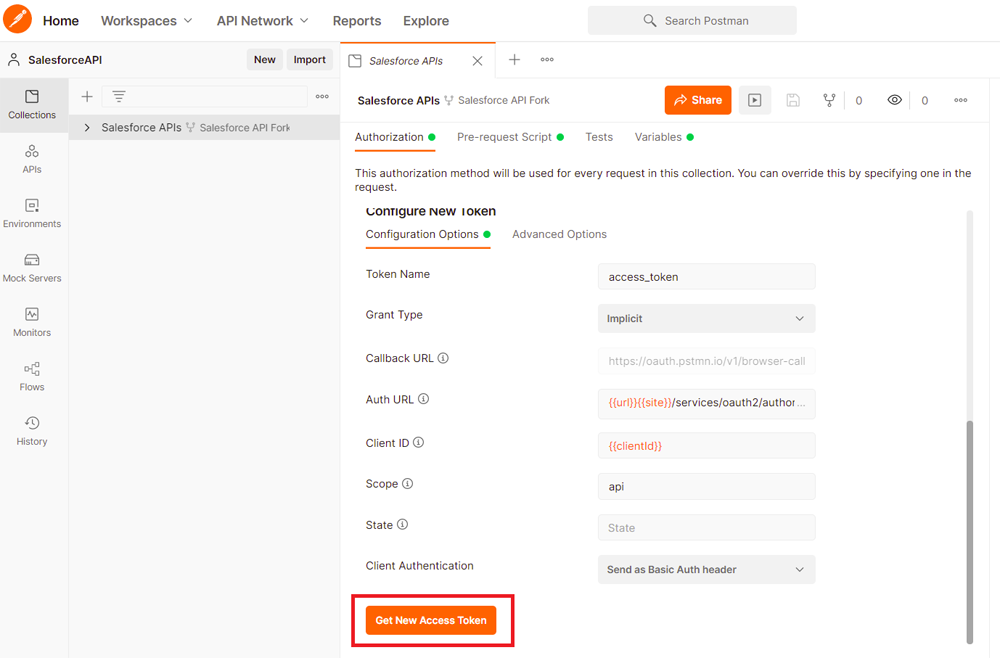The height and width of the screenshot is (658, 1000).
Task: Click the Scope input field containing api
Action: [706, 486]
